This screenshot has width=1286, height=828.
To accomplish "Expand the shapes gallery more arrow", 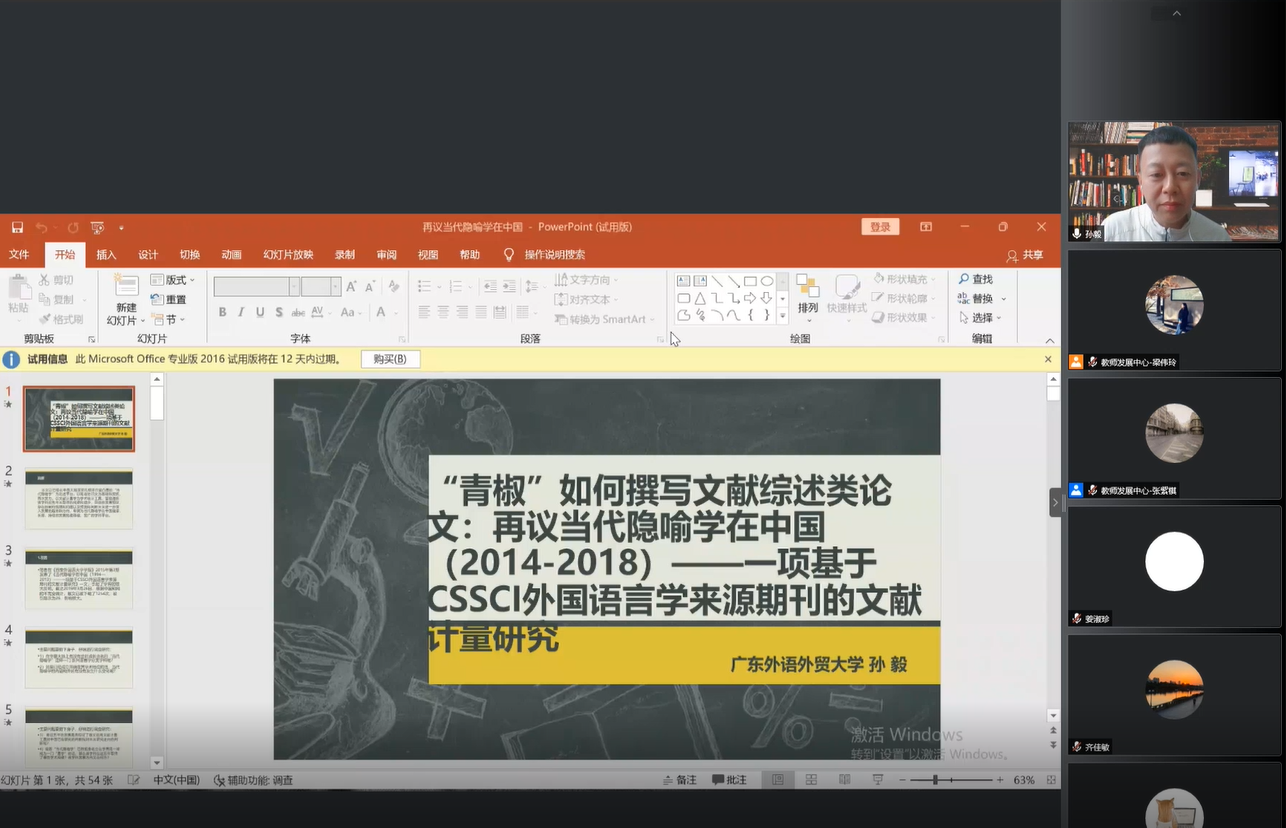I will coord(782,315).
